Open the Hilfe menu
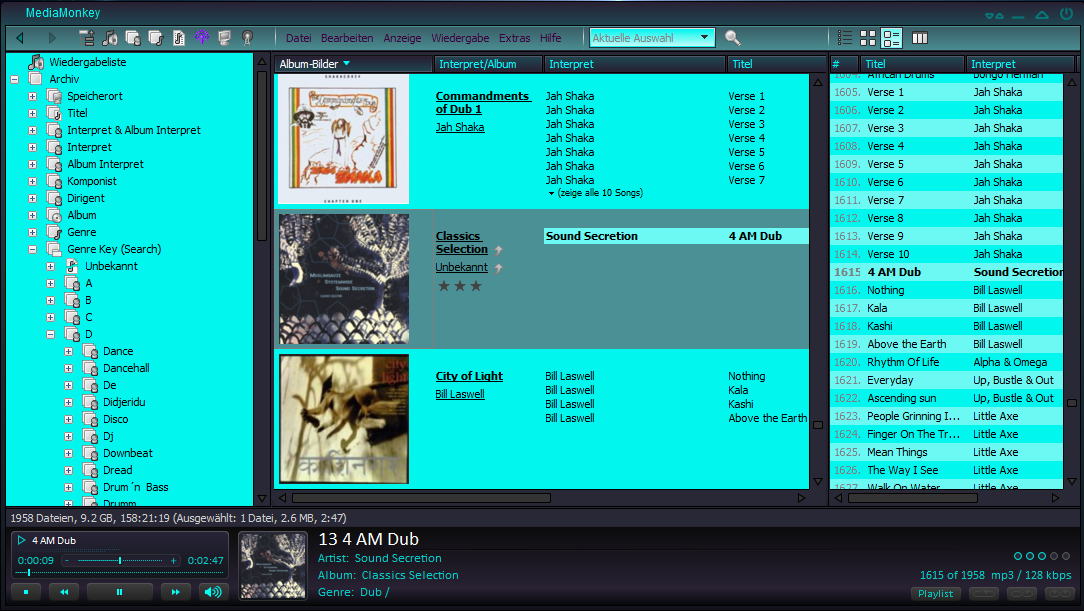 point(550,38)
